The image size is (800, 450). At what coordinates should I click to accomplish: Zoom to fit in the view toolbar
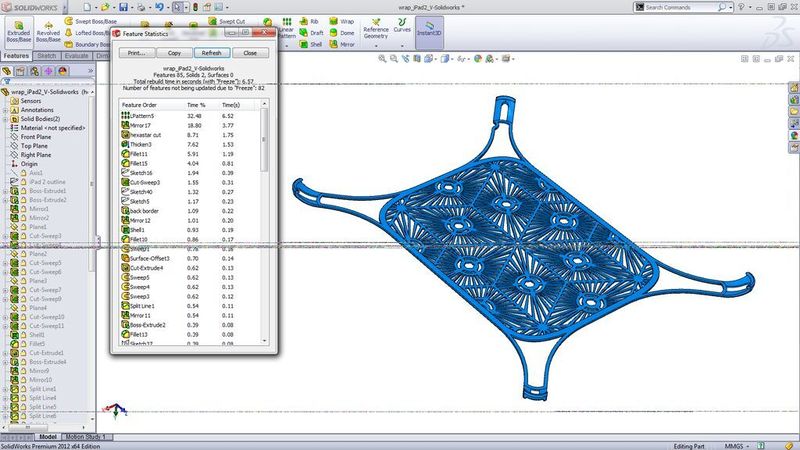pos(382,59)
